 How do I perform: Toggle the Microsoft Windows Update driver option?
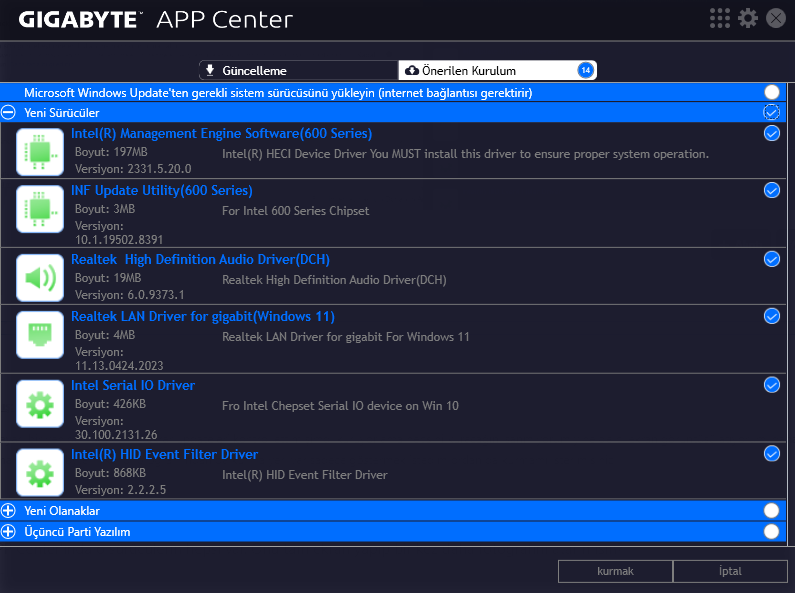click(x=771, y=92)
